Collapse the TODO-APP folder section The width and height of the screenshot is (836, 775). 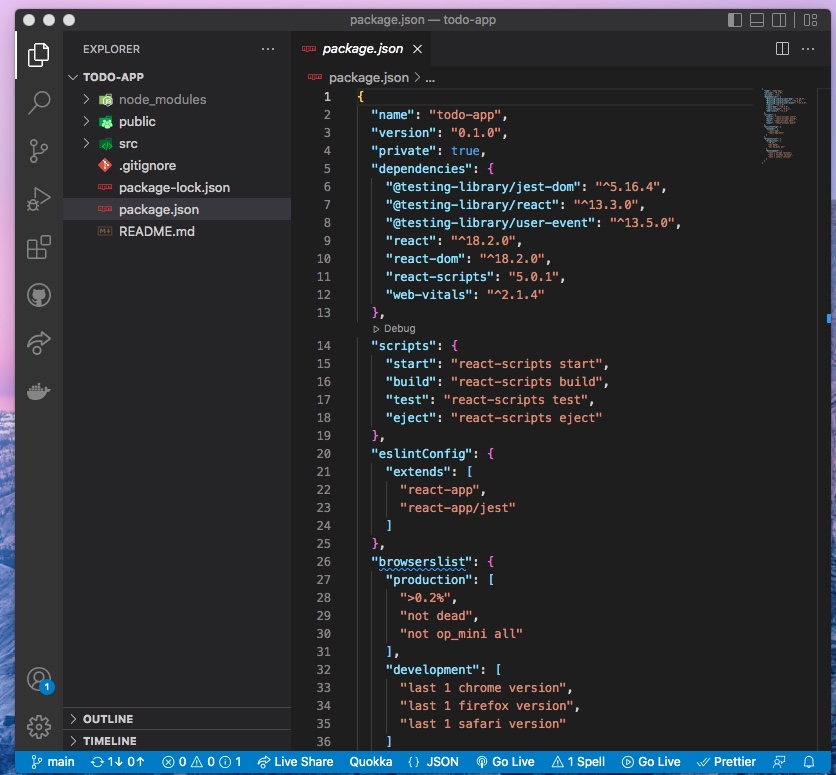pos(177,77)
